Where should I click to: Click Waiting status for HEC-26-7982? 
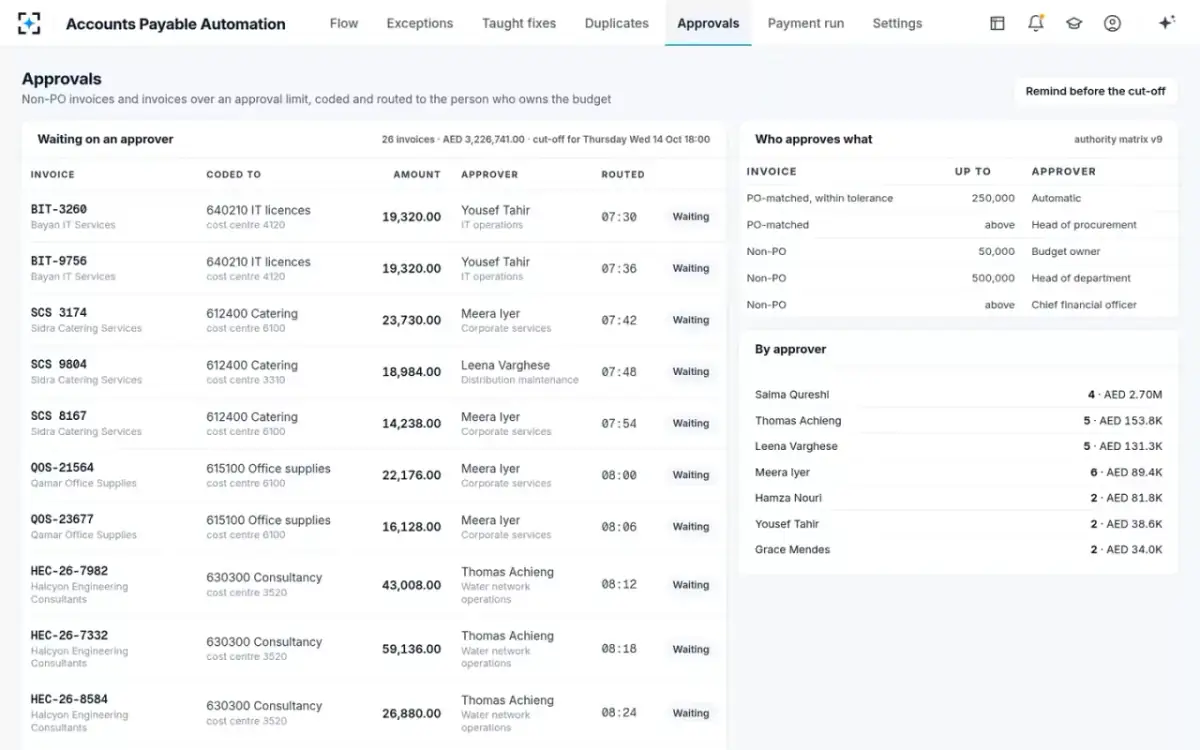click(691, 585)
